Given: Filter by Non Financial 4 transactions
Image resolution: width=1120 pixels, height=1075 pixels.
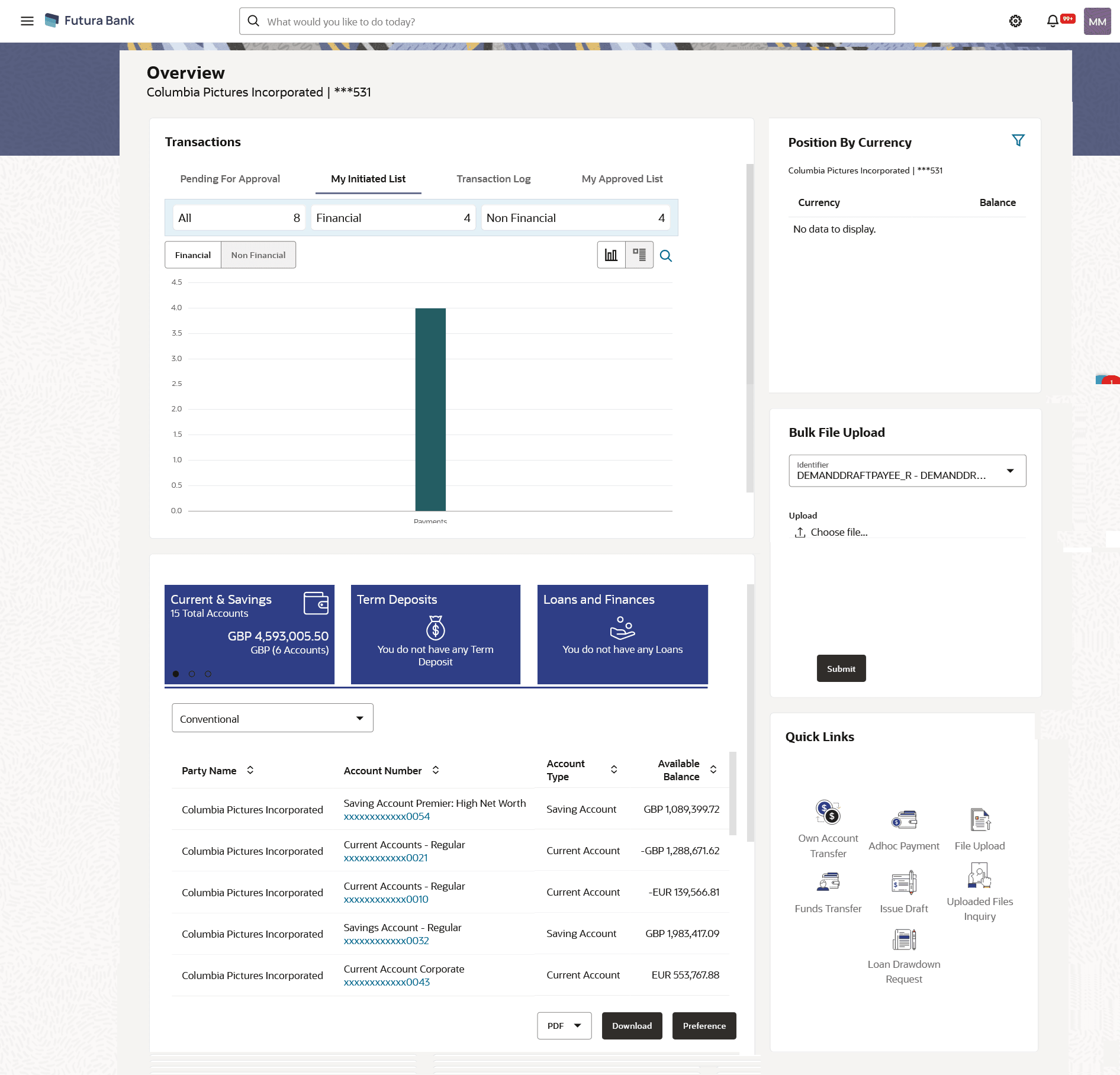Looking at the screenshot, I should point(576,218).
